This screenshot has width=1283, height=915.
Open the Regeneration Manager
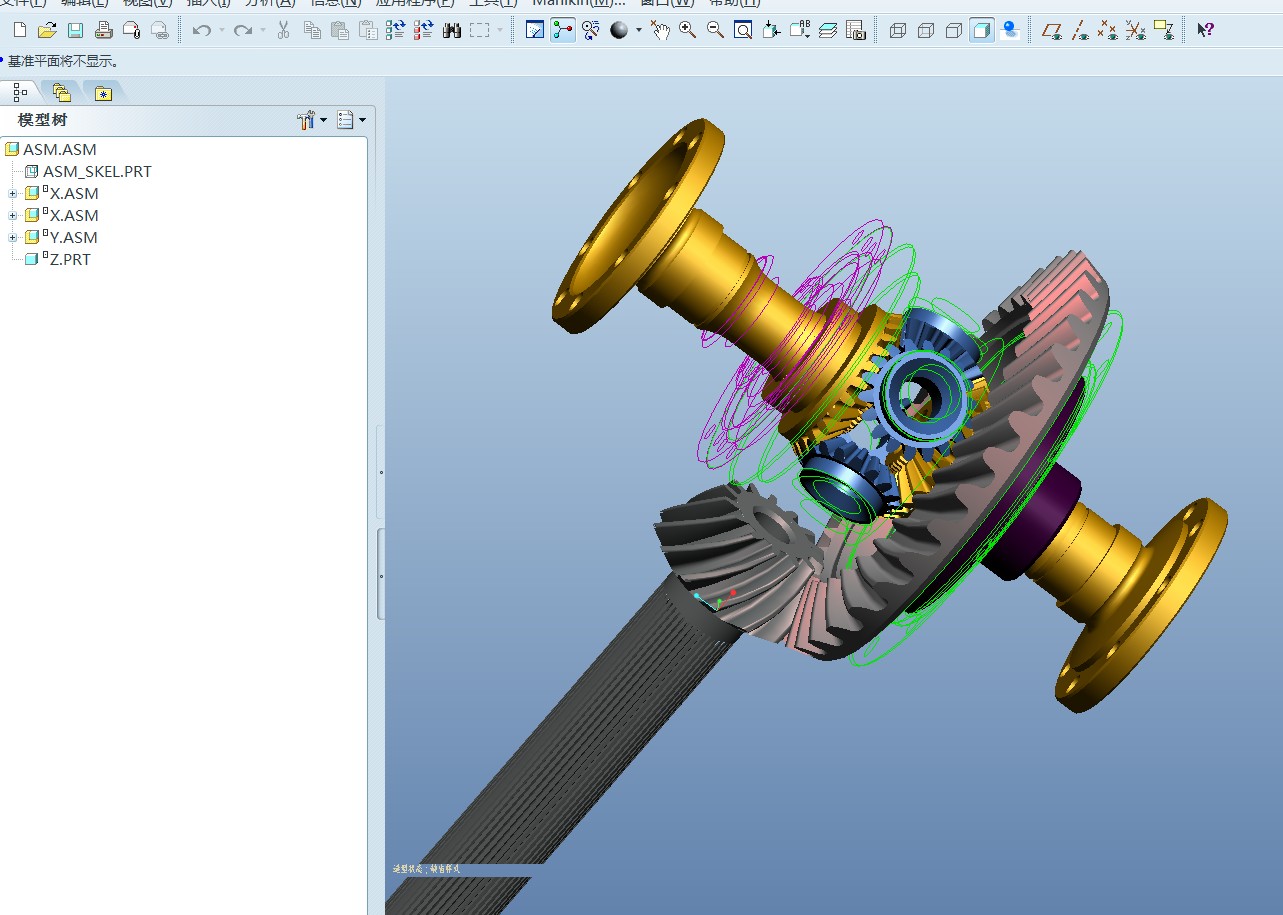tap(424, 30)
